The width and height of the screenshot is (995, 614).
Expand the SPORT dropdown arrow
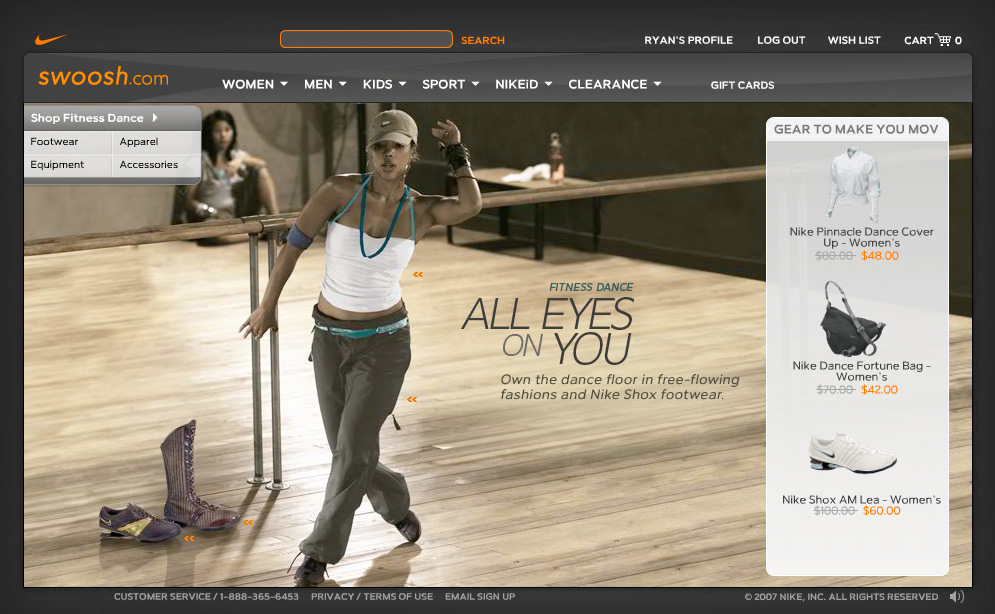click(x=475, y=84)
